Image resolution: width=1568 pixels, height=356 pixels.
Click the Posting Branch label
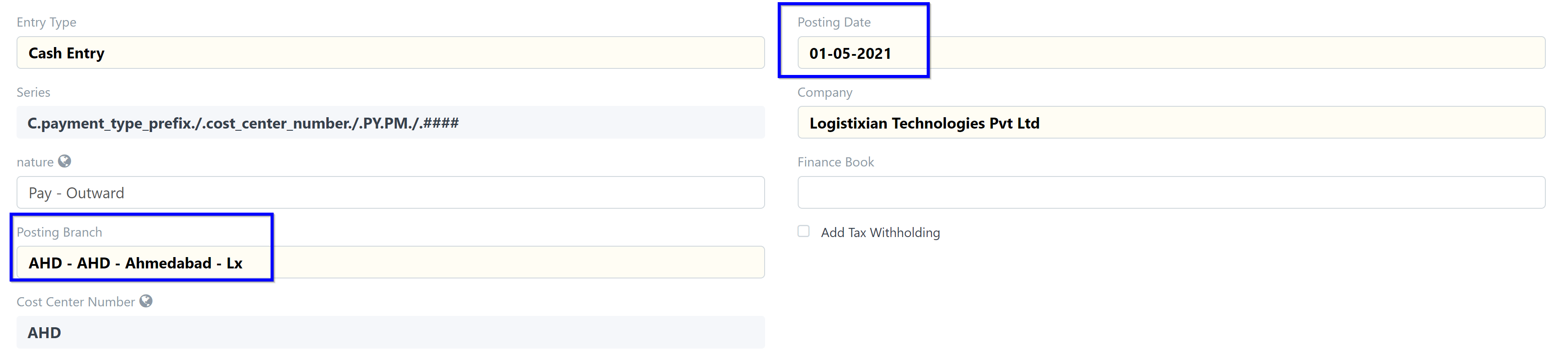[59, 232]
